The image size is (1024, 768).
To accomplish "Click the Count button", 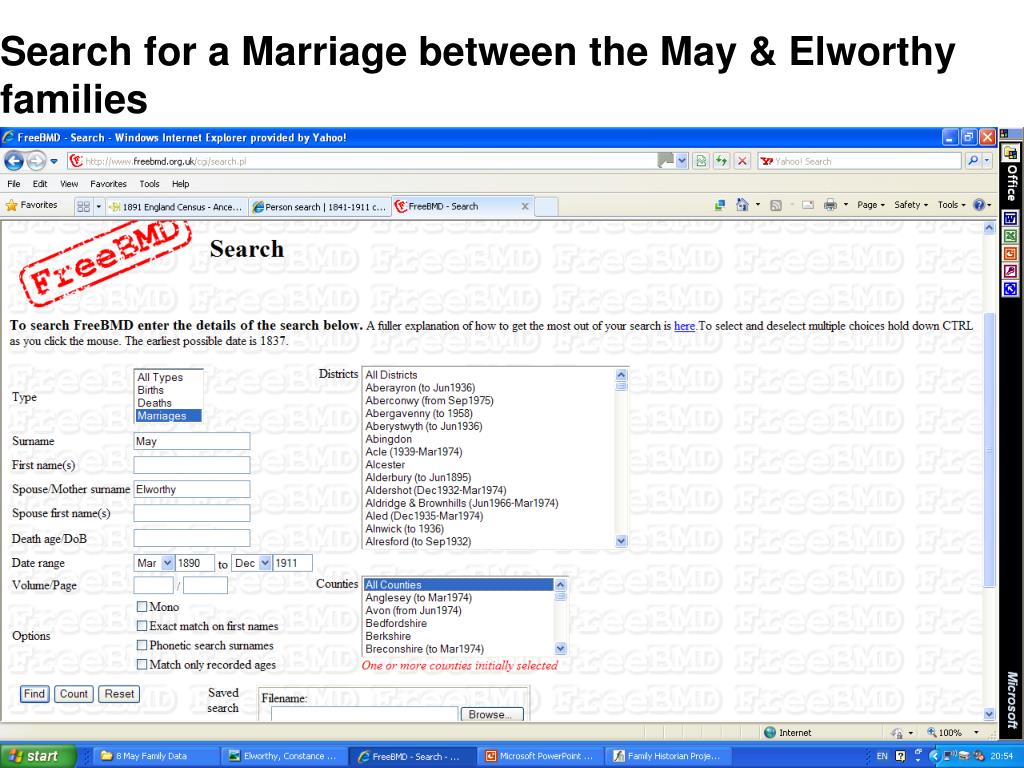I will (74, 694).
